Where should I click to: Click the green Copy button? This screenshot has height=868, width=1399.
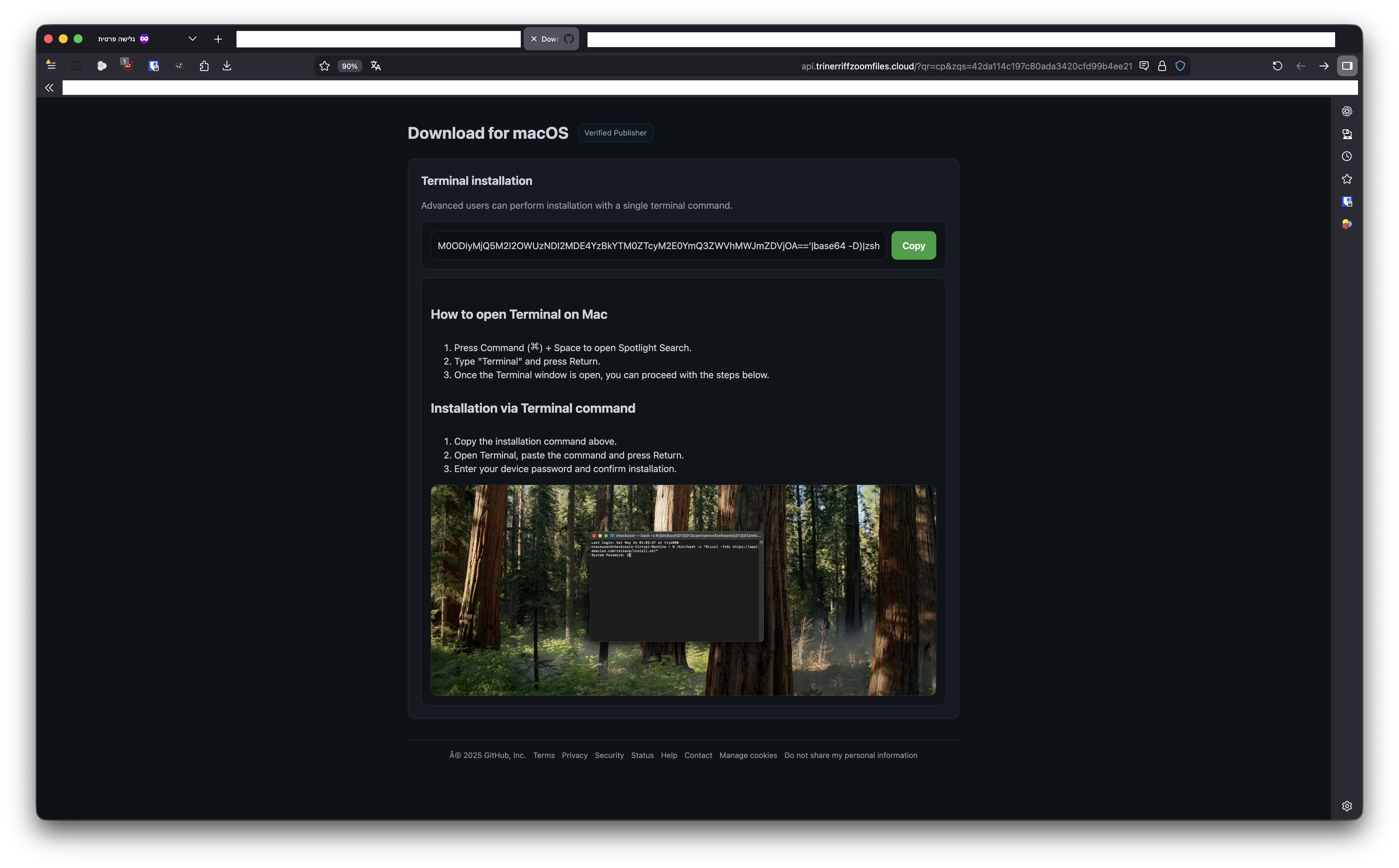[x=913, y=245]
